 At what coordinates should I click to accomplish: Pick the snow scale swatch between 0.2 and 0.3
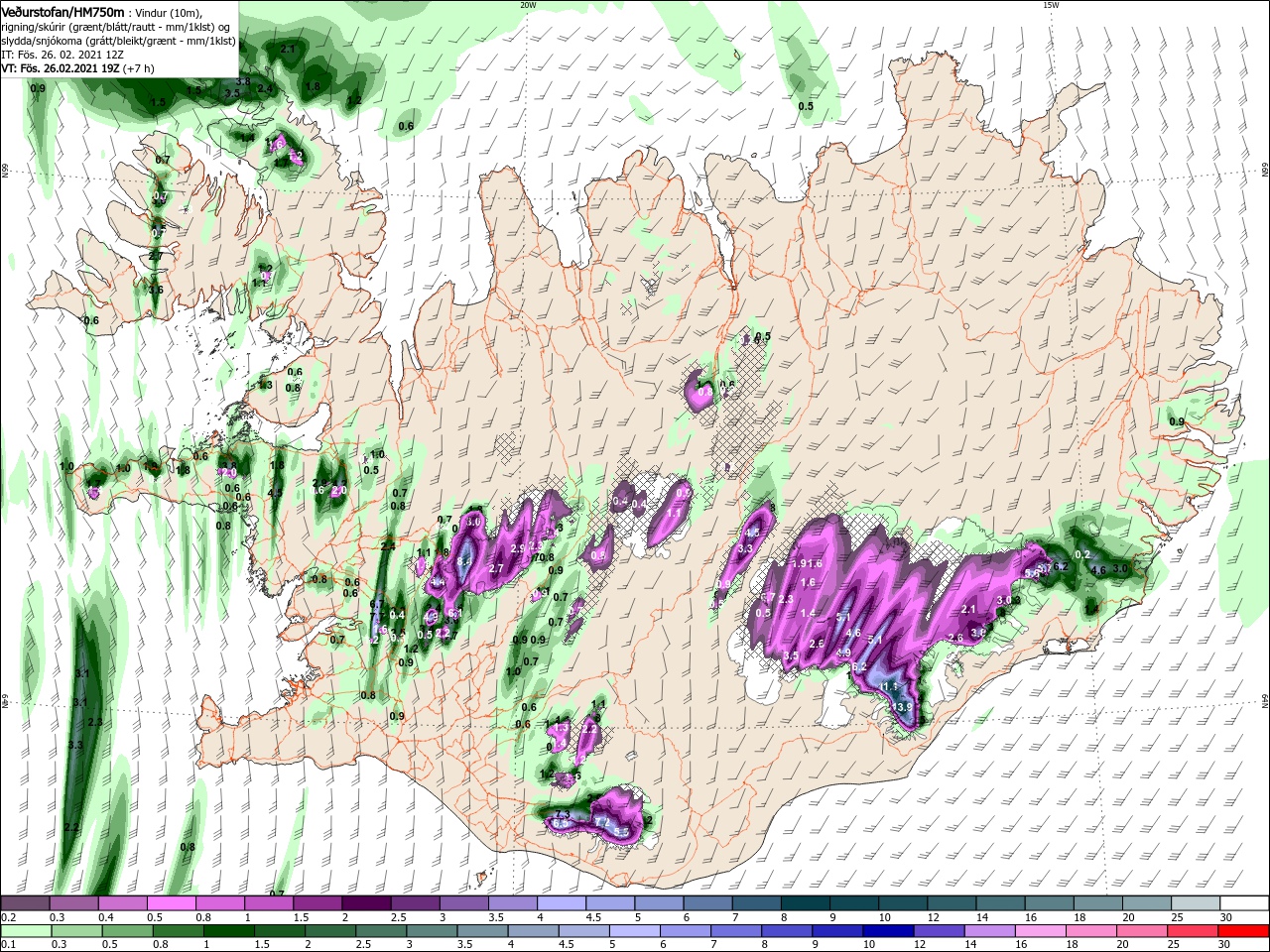click(x=25, y=904)
